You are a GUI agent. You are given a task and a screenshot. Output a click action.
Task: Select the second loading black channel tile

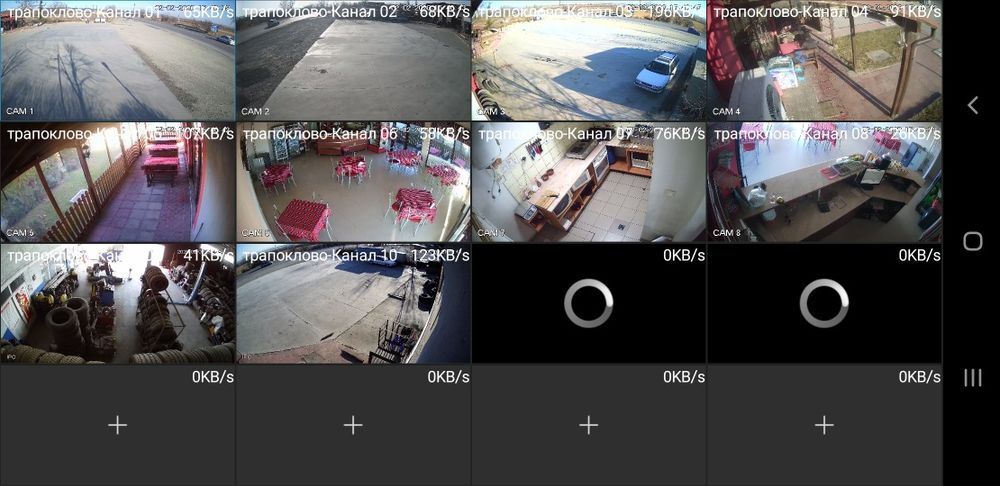tap(825, 304)
